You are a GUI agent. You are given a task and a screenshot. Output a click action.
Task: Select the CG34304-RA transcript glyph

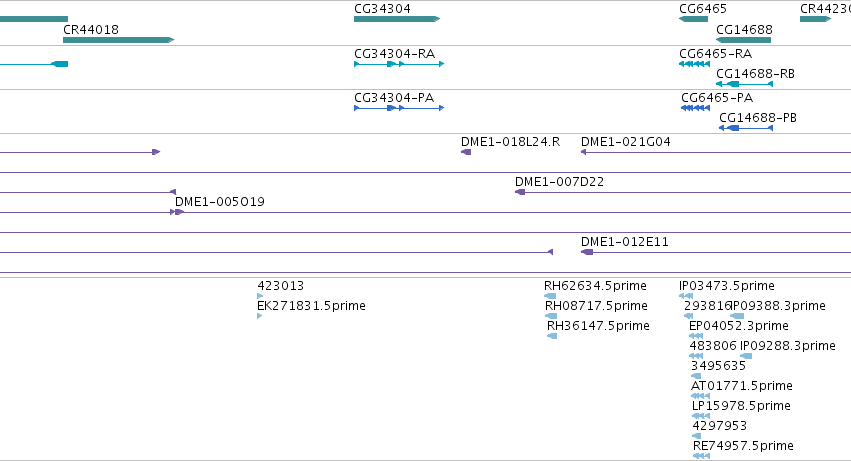pyautogui.click(x=399, y=64)
